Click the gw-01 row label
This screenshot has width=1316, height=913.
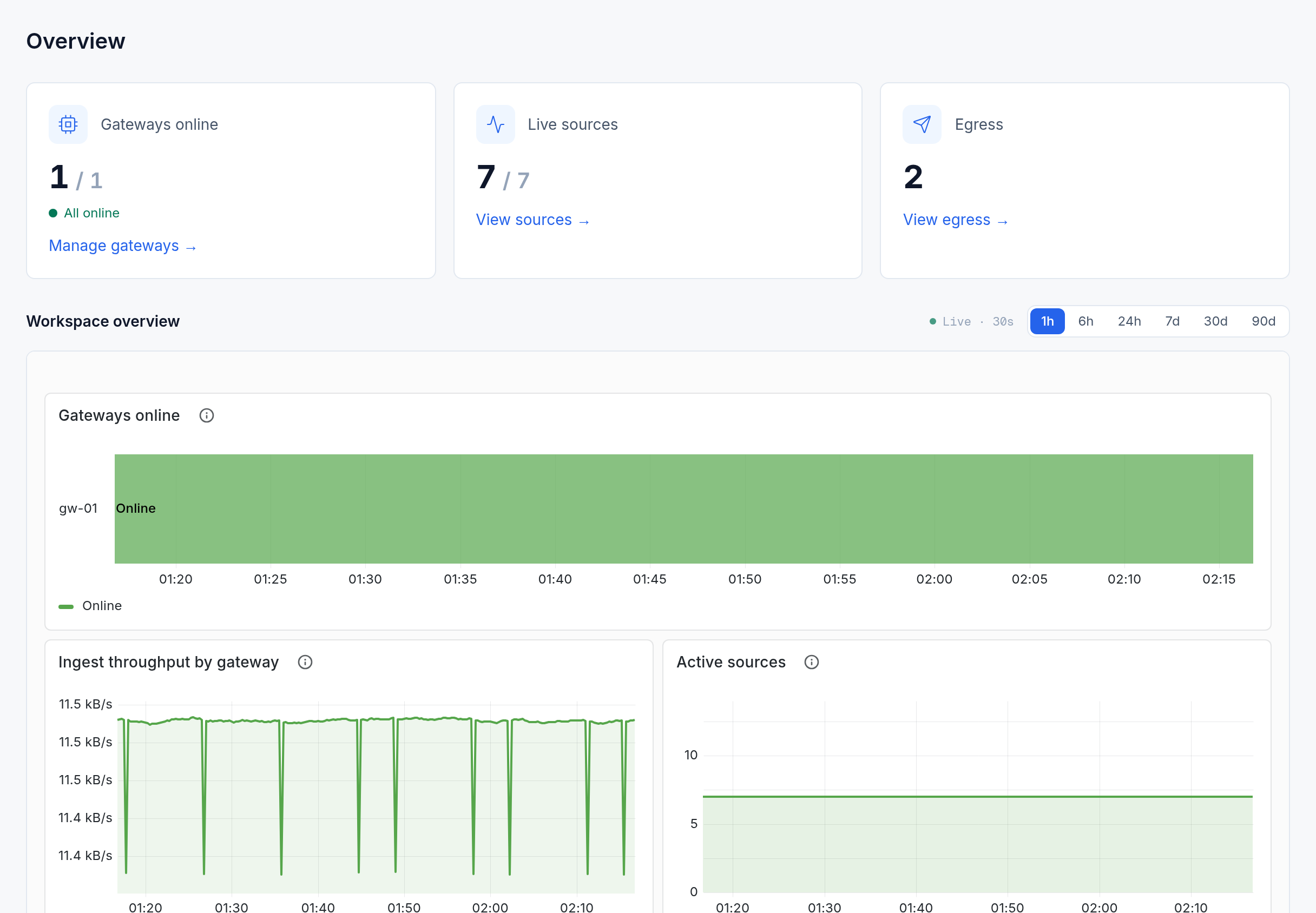point(78,508)
